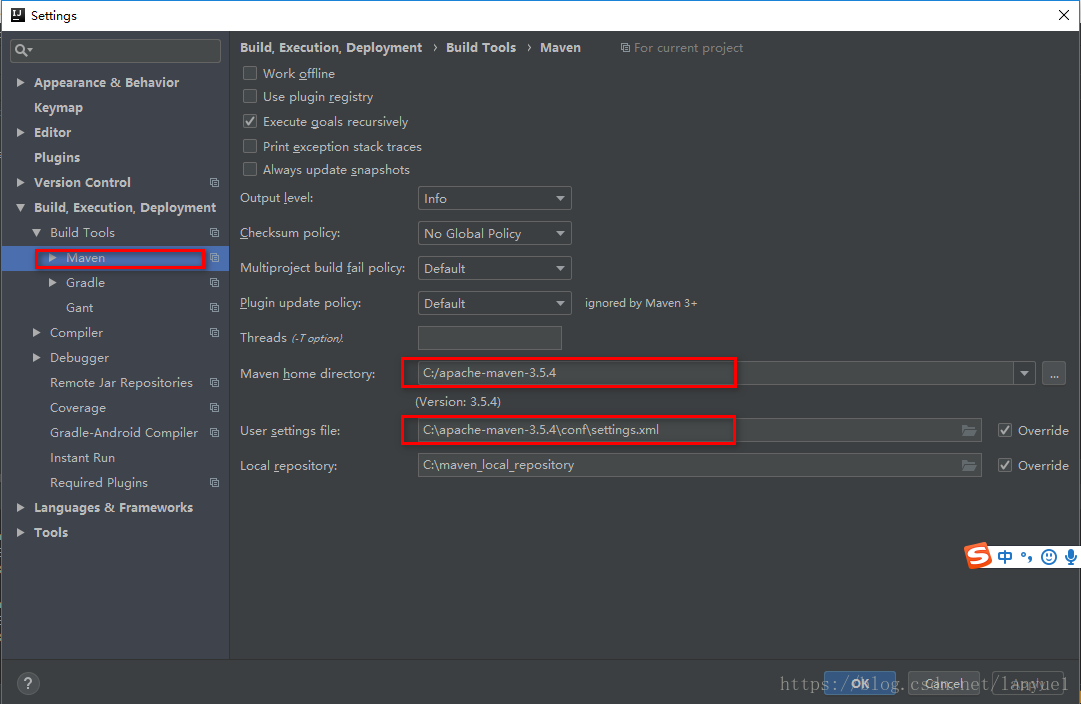Browse folder icon for User settings file
The image size is (1081, 704).
tap(969, 430)
